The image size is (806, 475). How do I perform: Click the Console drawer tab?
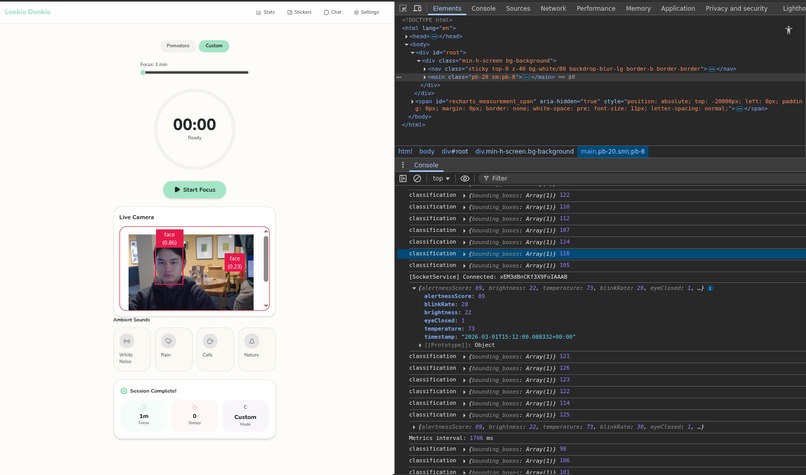point(426,165)
